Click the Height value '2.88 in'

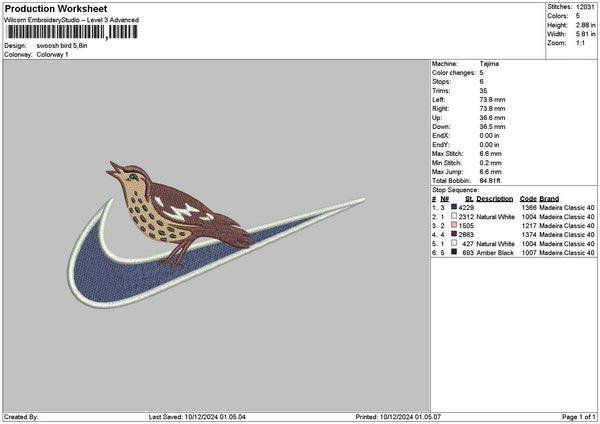tap(585, 25)
